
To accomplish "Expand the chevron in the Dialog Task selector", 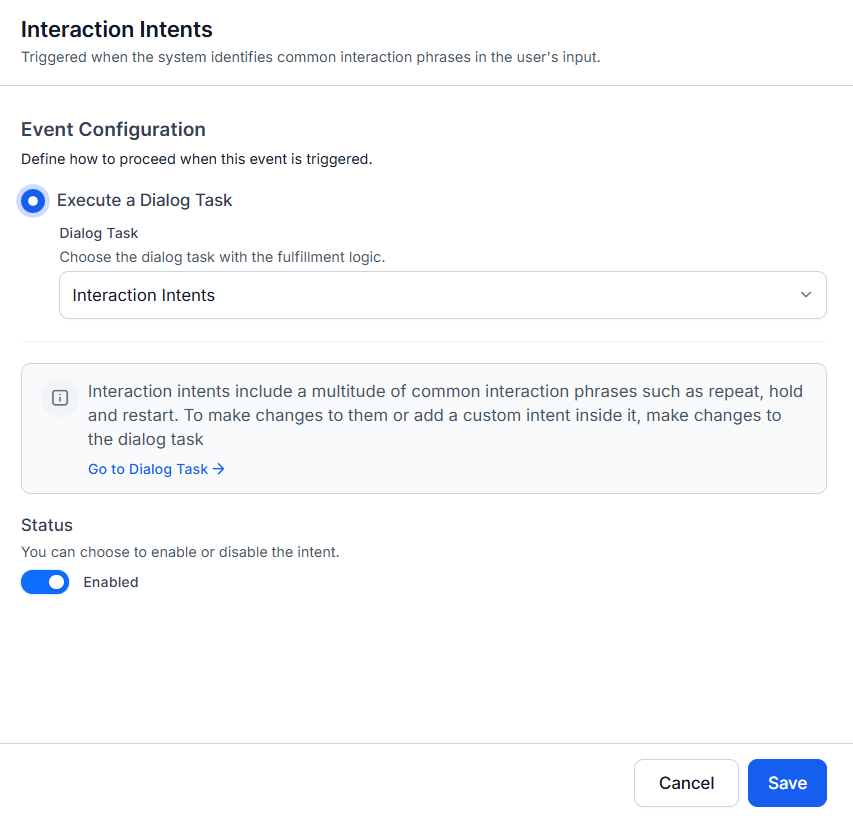I will 806,295.
